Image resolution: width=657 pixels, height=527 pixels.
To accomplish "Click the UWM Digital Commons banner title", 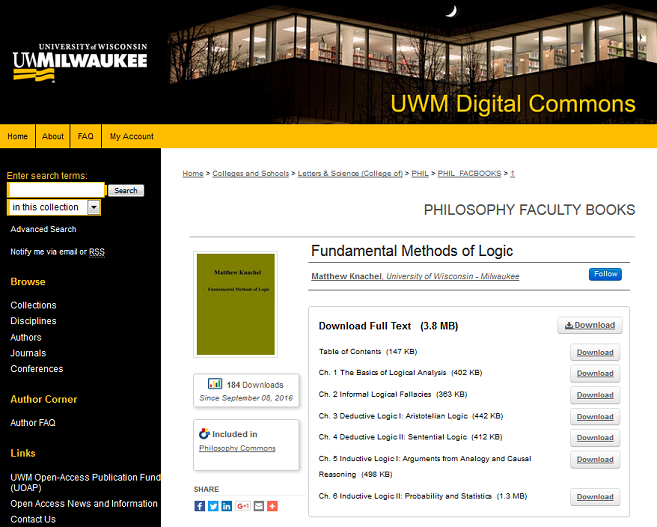I will [x=513, y=104].
